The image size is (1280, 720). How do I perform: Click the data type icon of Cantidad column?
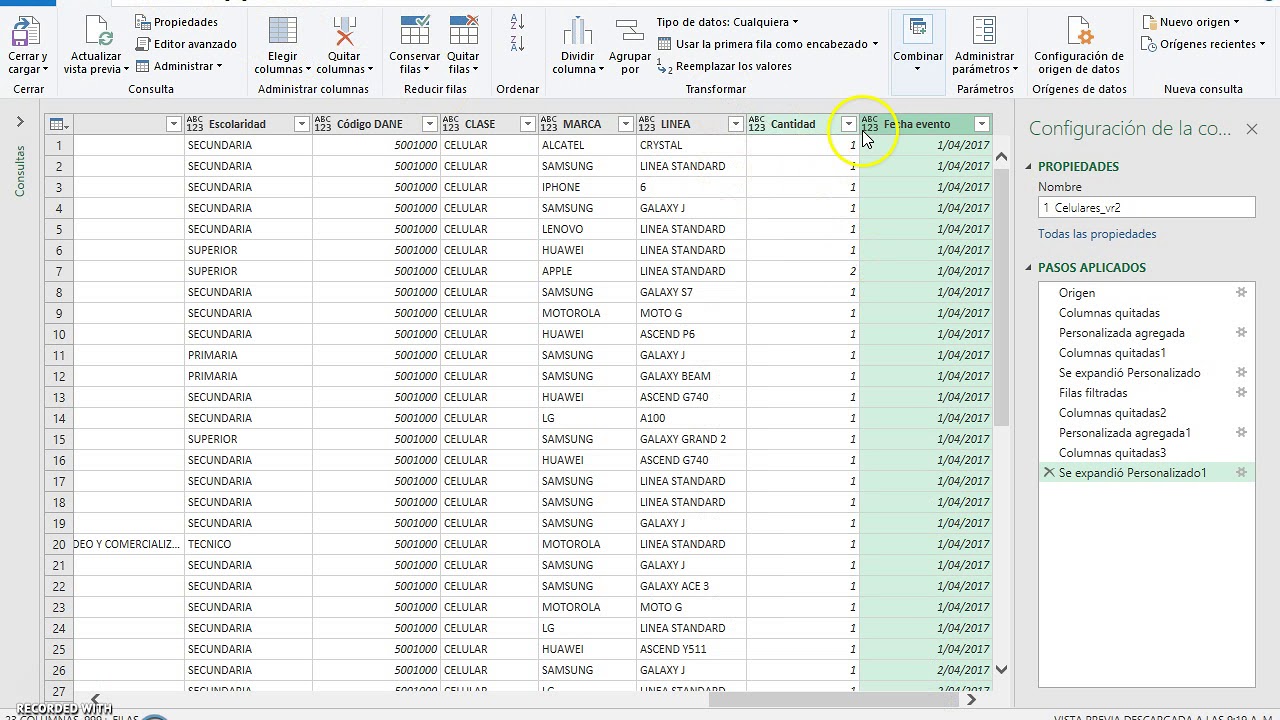757,124
